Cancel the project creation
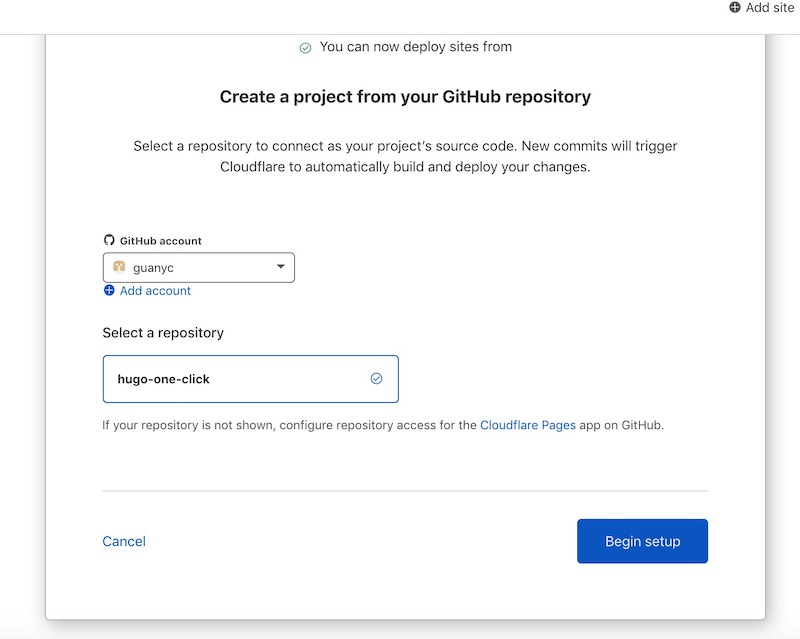Viewport: 800px width, 639px height. pyautogui.click(x=124, y=541)
